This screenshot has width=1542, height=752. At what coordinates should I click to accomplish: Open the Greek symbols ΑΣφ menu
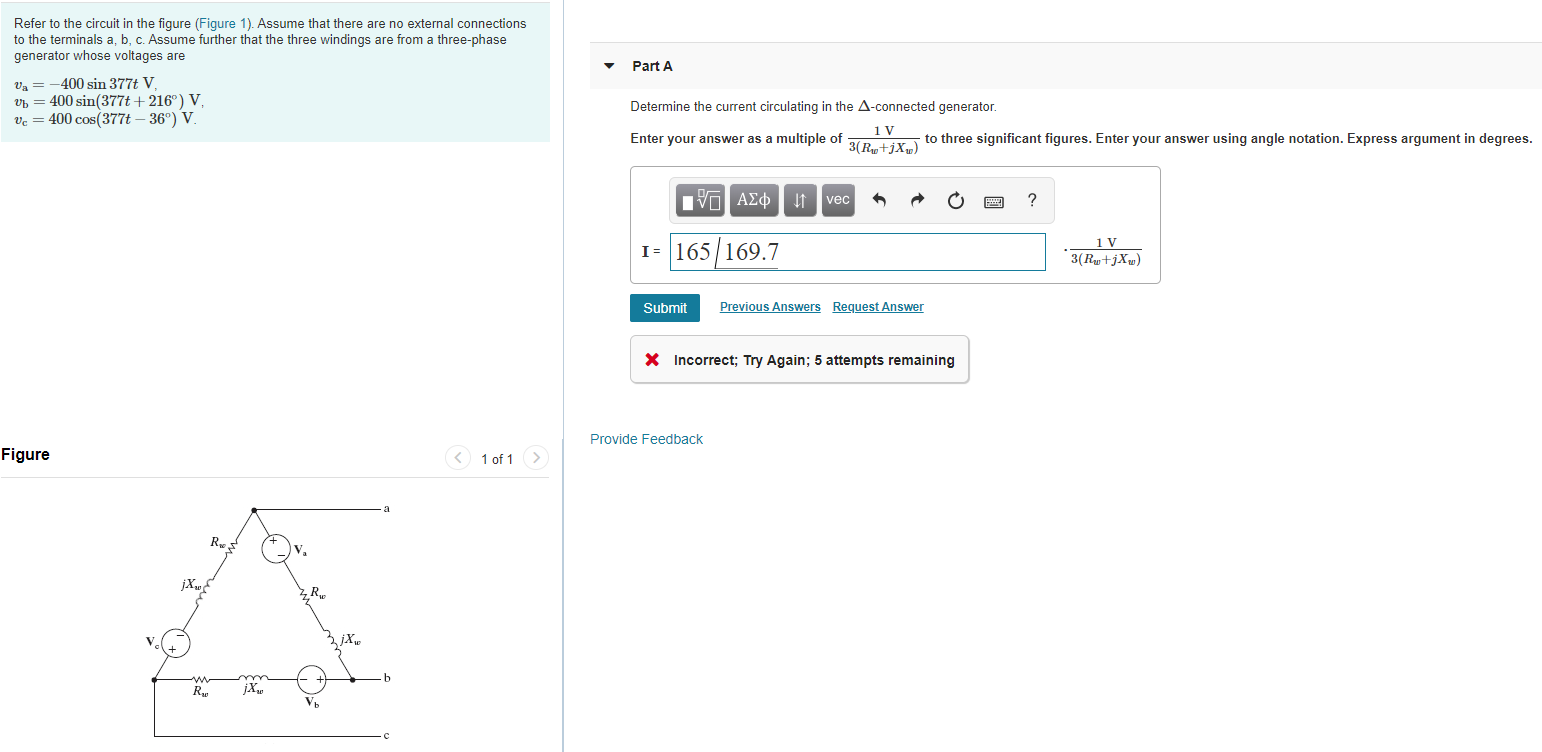754,200
